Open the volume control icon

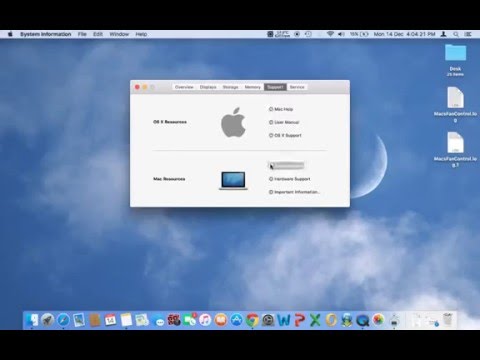(341, 34)
